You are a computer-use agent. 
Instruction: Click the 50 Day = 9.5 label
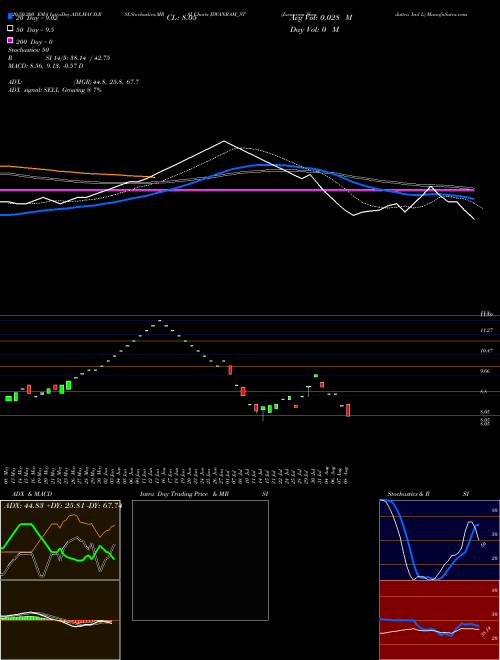35,30
